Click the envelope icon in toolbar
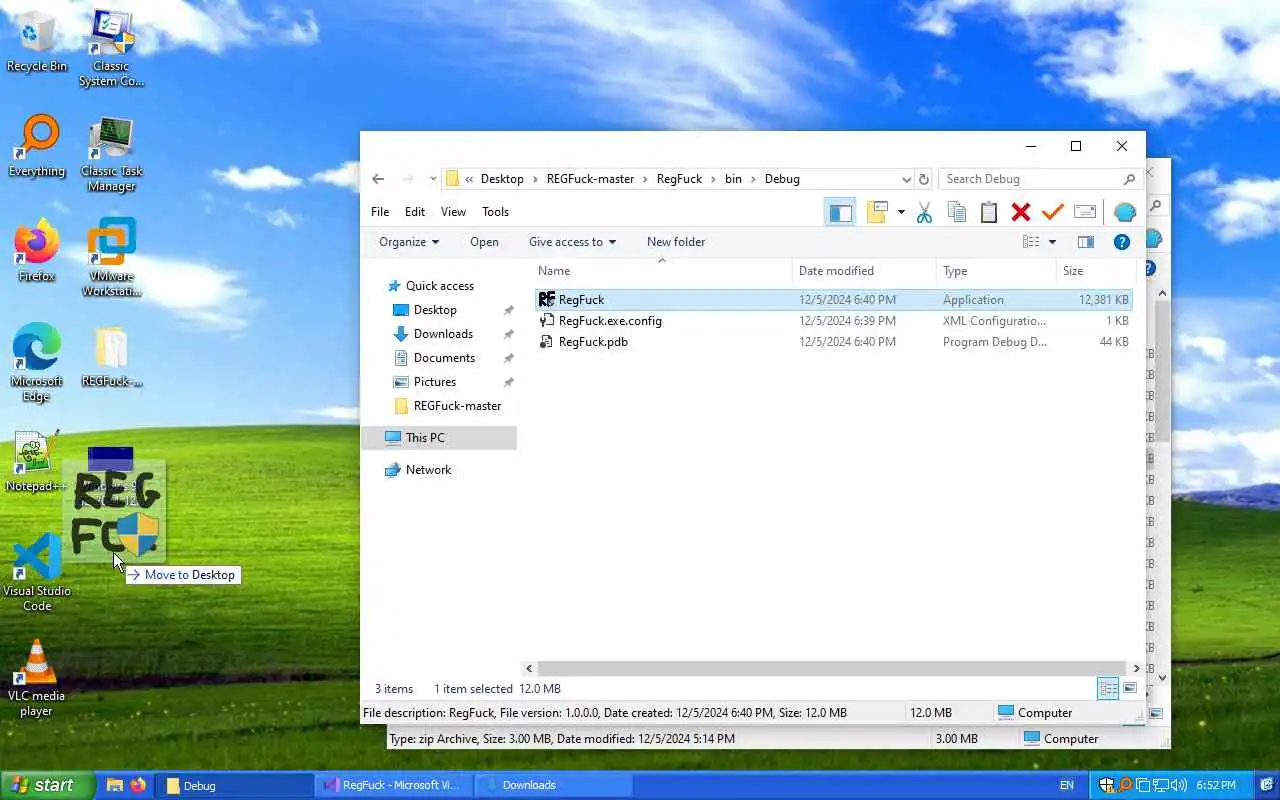1280x800 pixels. [1085, 212]
